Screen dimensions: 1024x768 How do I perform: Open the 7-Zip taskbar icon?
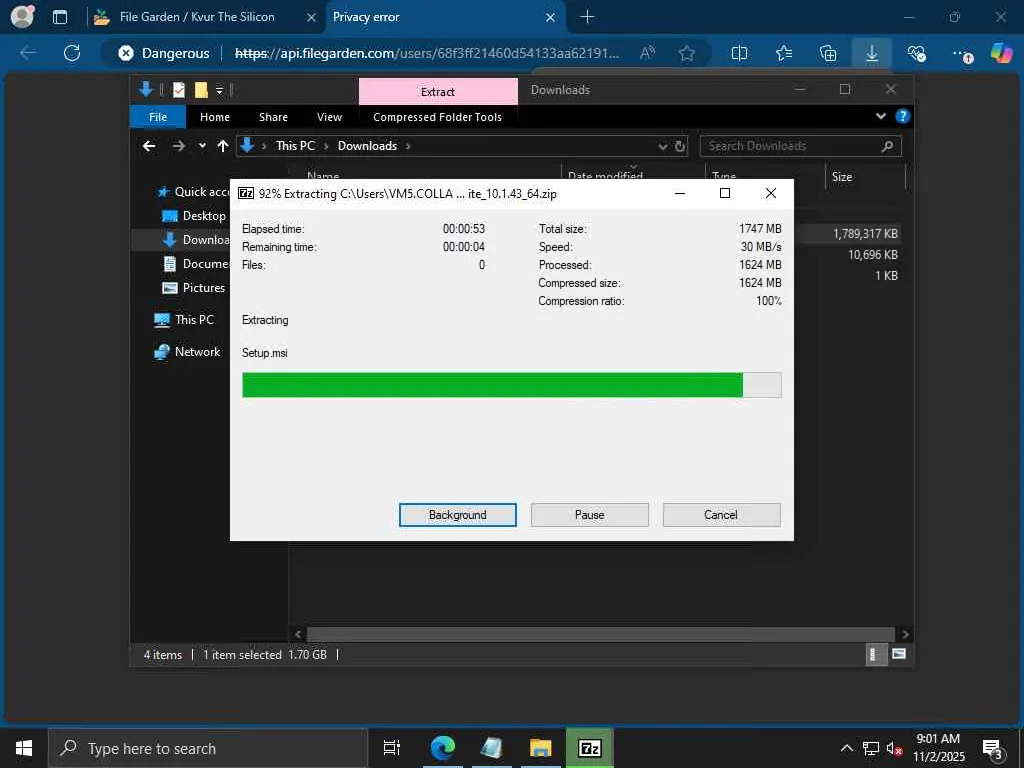pos(590,748)
